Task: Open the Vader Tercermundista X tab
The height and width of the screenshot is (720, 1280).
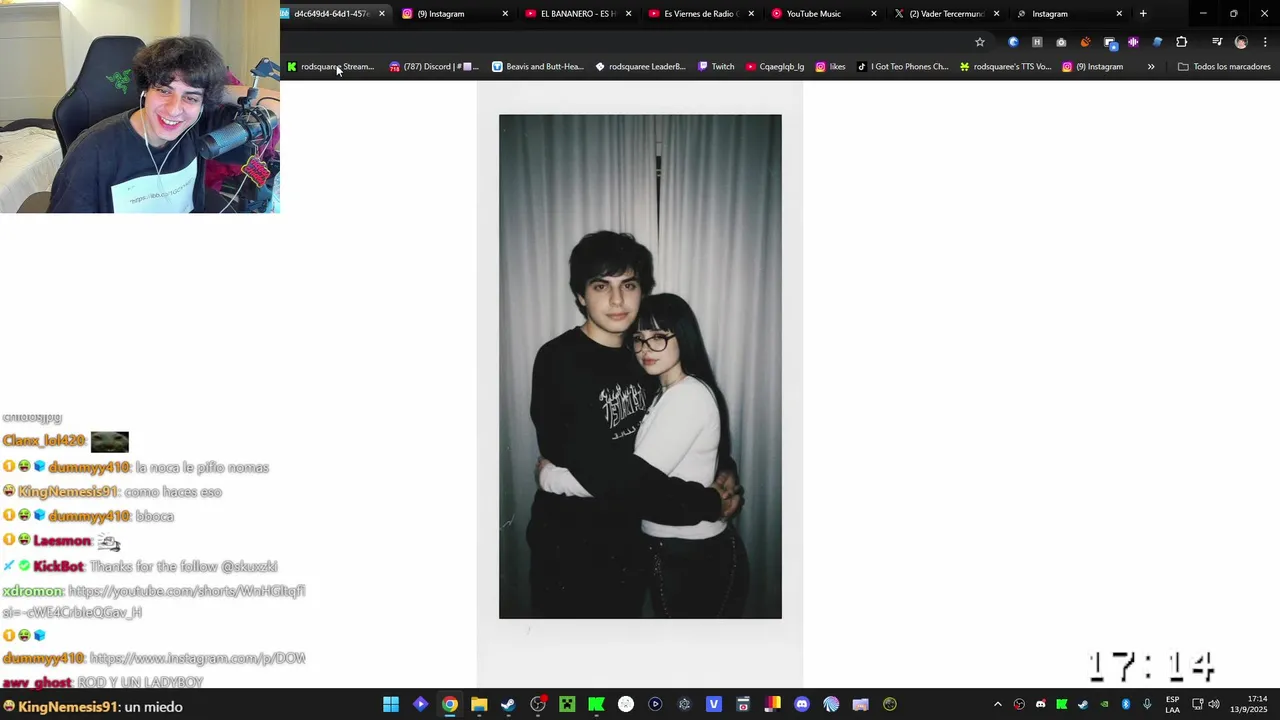Action: coord(946,14)
